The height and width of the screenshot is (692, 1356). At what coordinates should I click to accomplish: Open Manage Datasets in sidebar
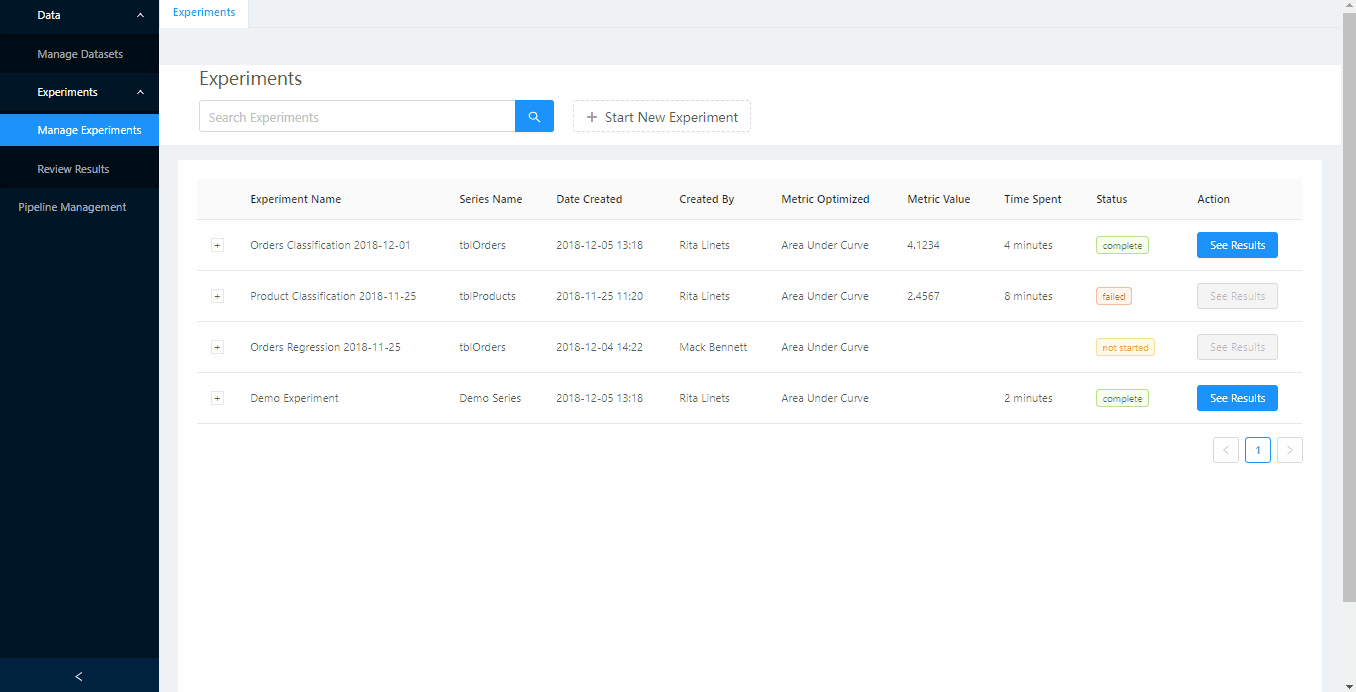click(79, 54)
